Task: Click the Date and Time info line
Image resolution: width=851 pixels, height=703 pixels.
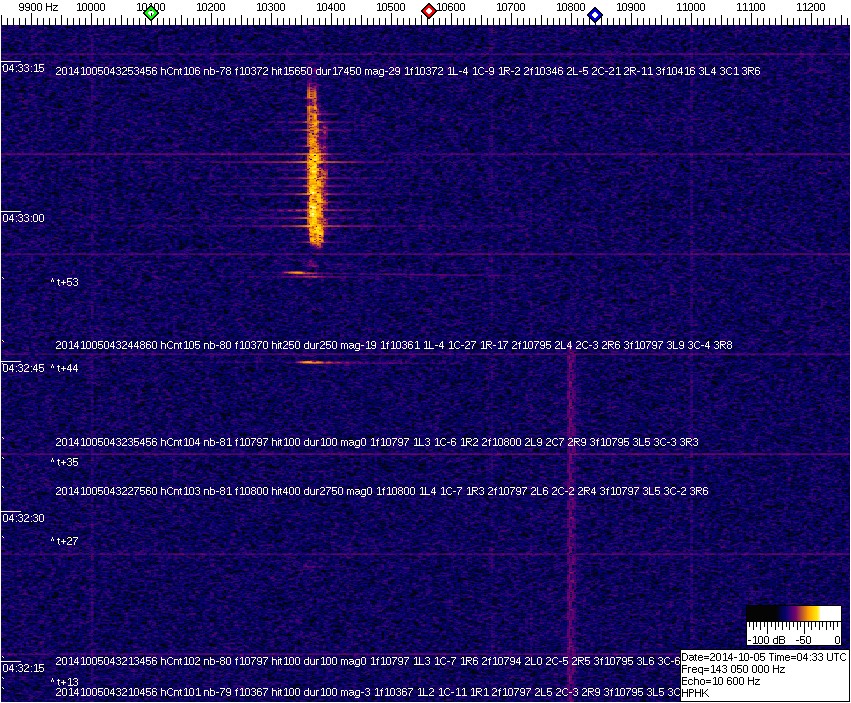Action: click(764, 657)
